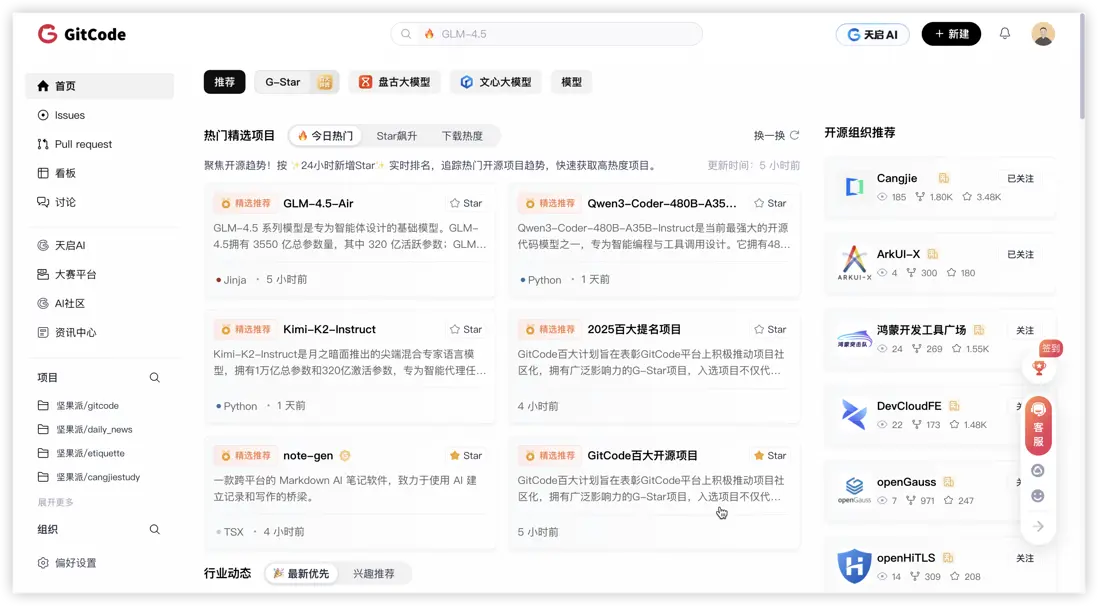
Task: Open Kimi-K2-Instruct project title
Action: [x=329, y=329]
